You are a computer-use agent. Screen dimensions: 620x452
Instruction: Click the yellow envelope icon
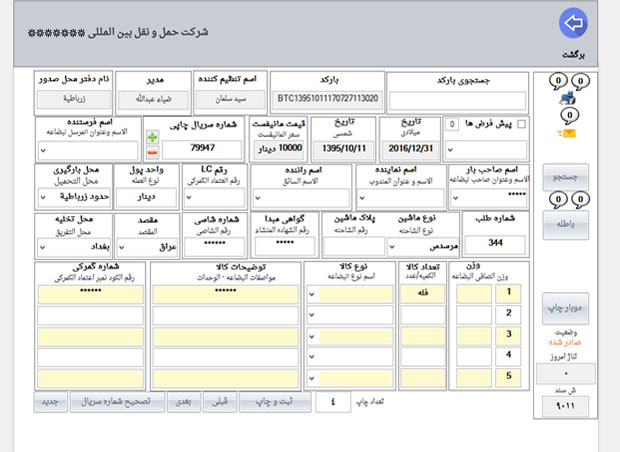coord(568,134)
